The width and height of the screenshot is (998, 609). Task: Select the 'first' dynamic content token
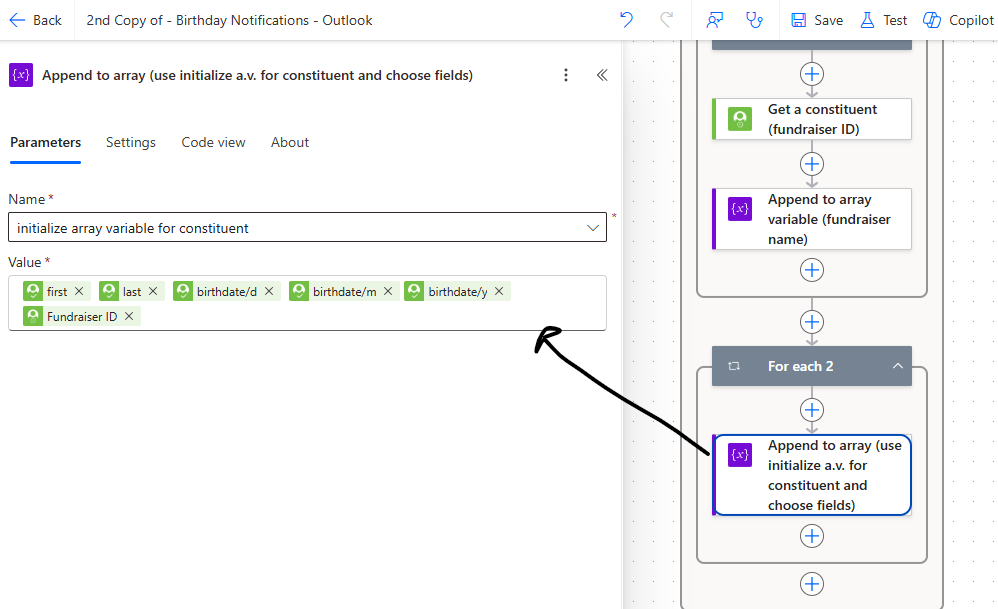(x=57, y=291)
